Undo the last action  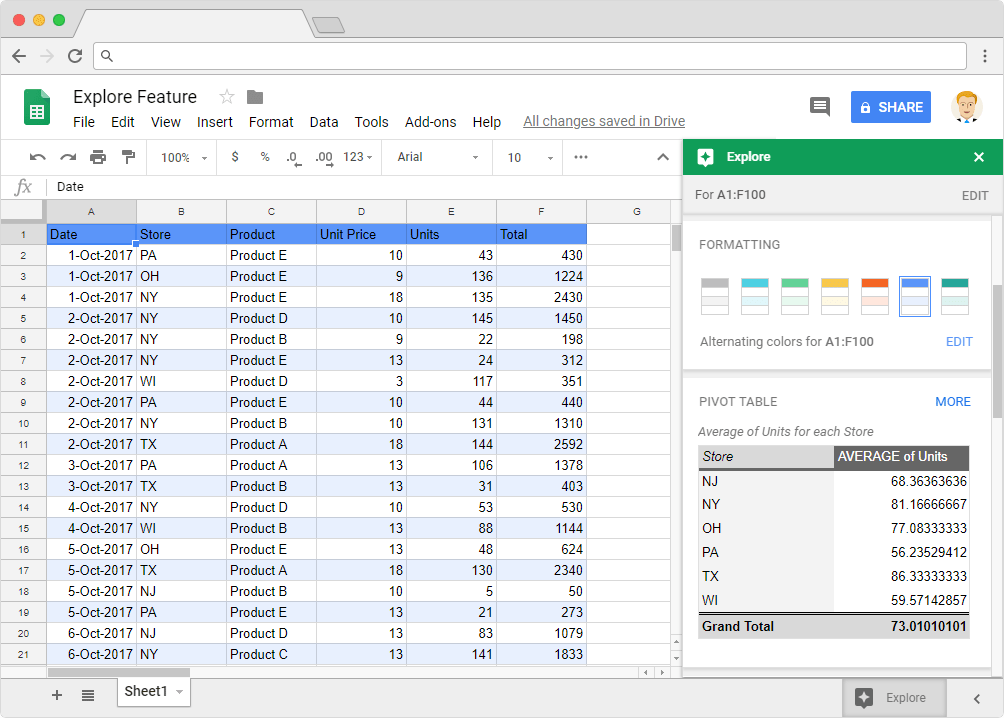pos(37,157)
